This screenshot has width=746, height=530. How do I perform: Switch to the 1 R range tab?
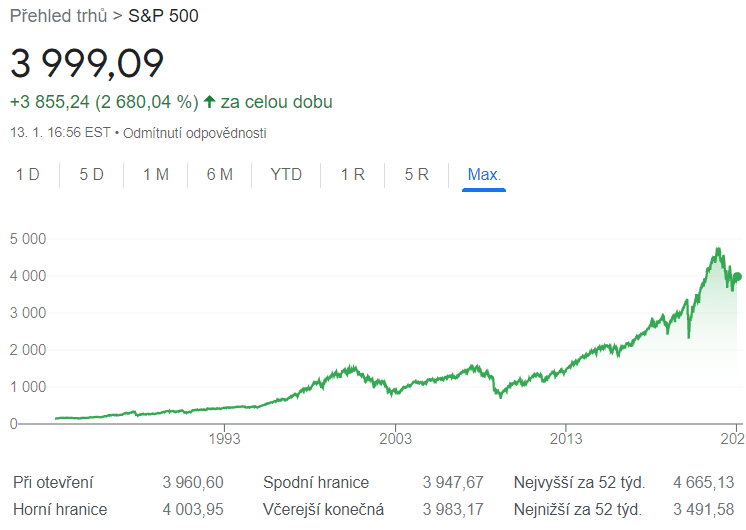point(353,175)
